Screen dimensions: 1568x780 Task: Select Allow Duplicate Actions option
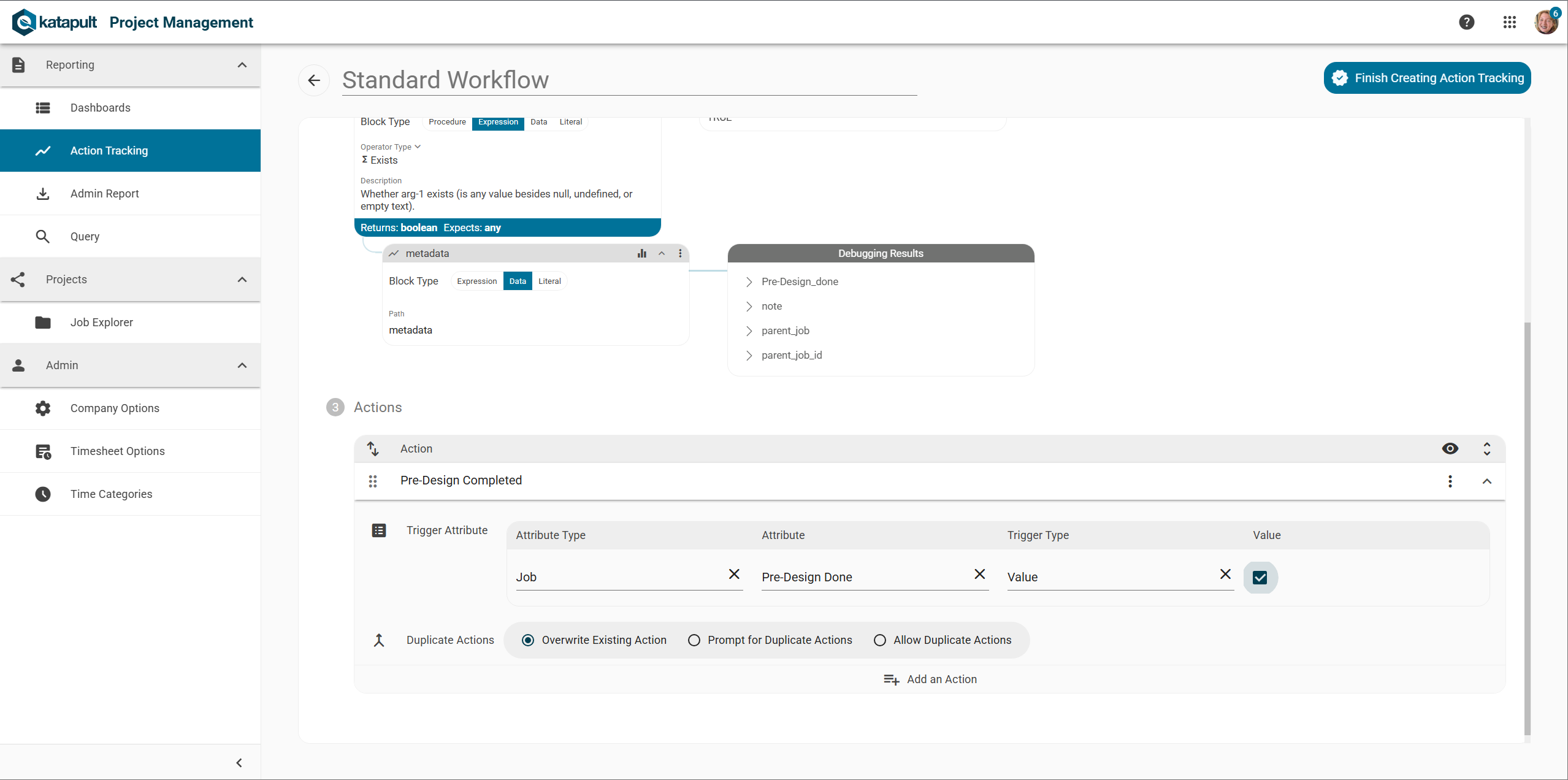pyautogui.click(x=880, y=640)
